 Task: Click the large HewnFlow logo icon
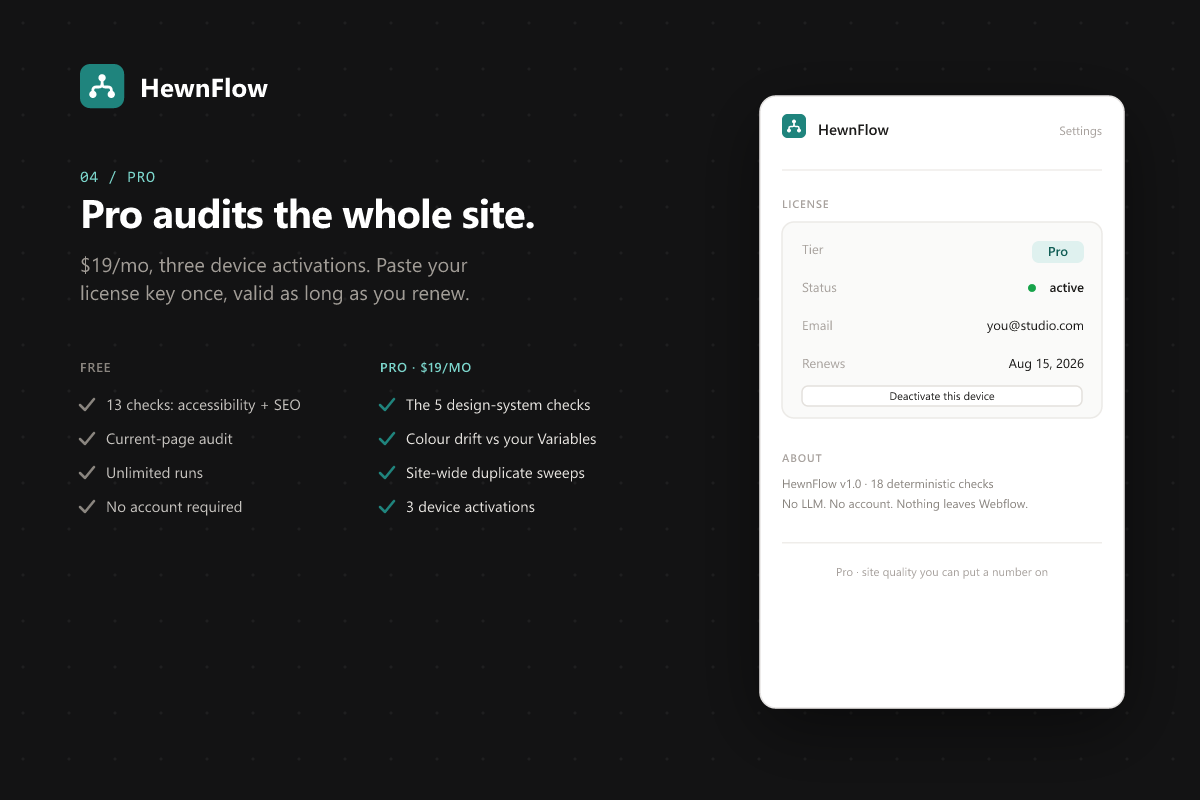tap(102, 86)
